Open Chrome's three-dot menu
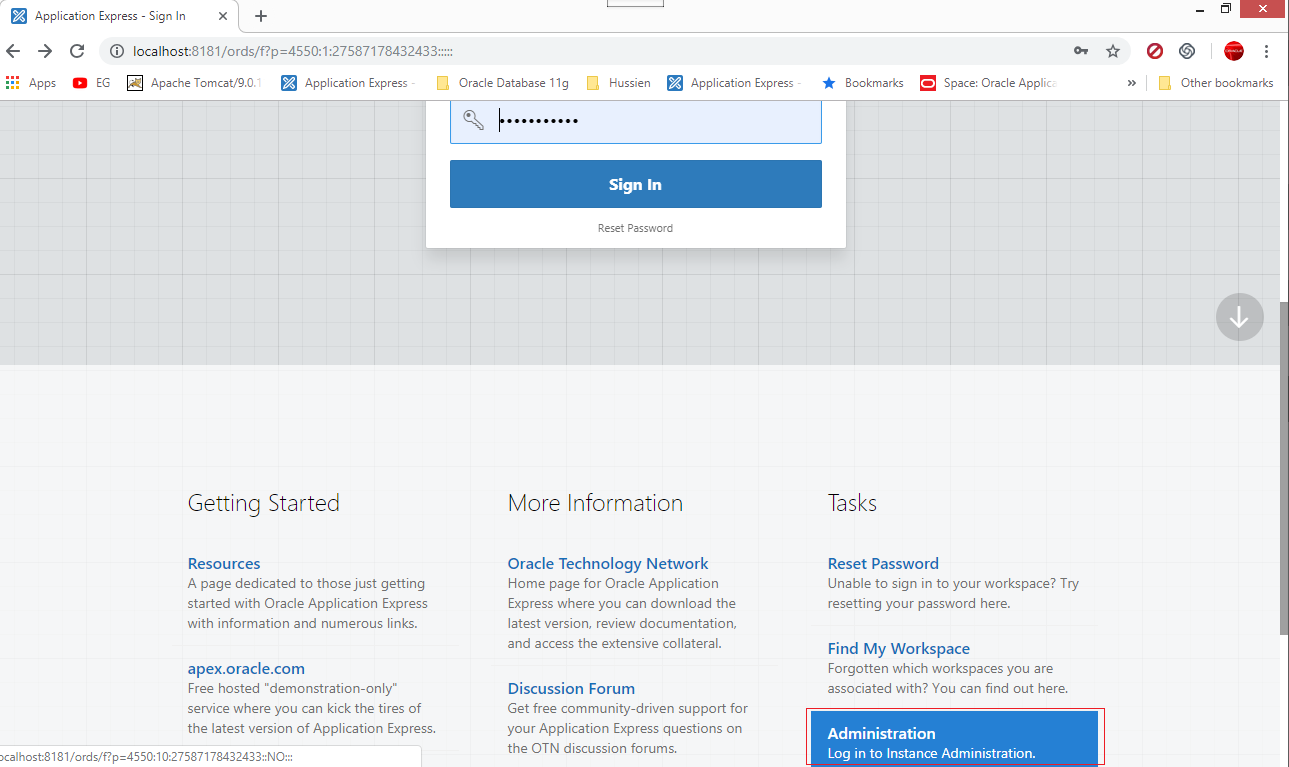Screen dimensions: 1289x767 (1268, 50)
